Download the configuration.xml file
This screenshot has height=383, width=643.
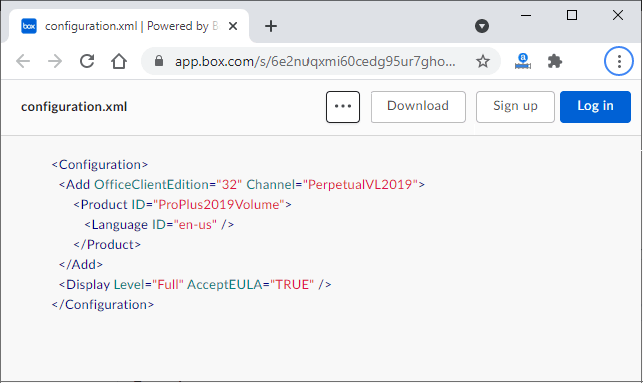click(418, 107)
